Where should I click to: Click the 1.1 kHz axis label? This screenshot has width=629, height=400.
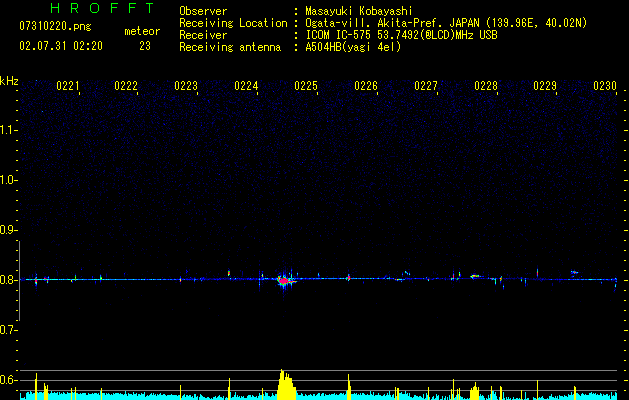click(9, 130)
